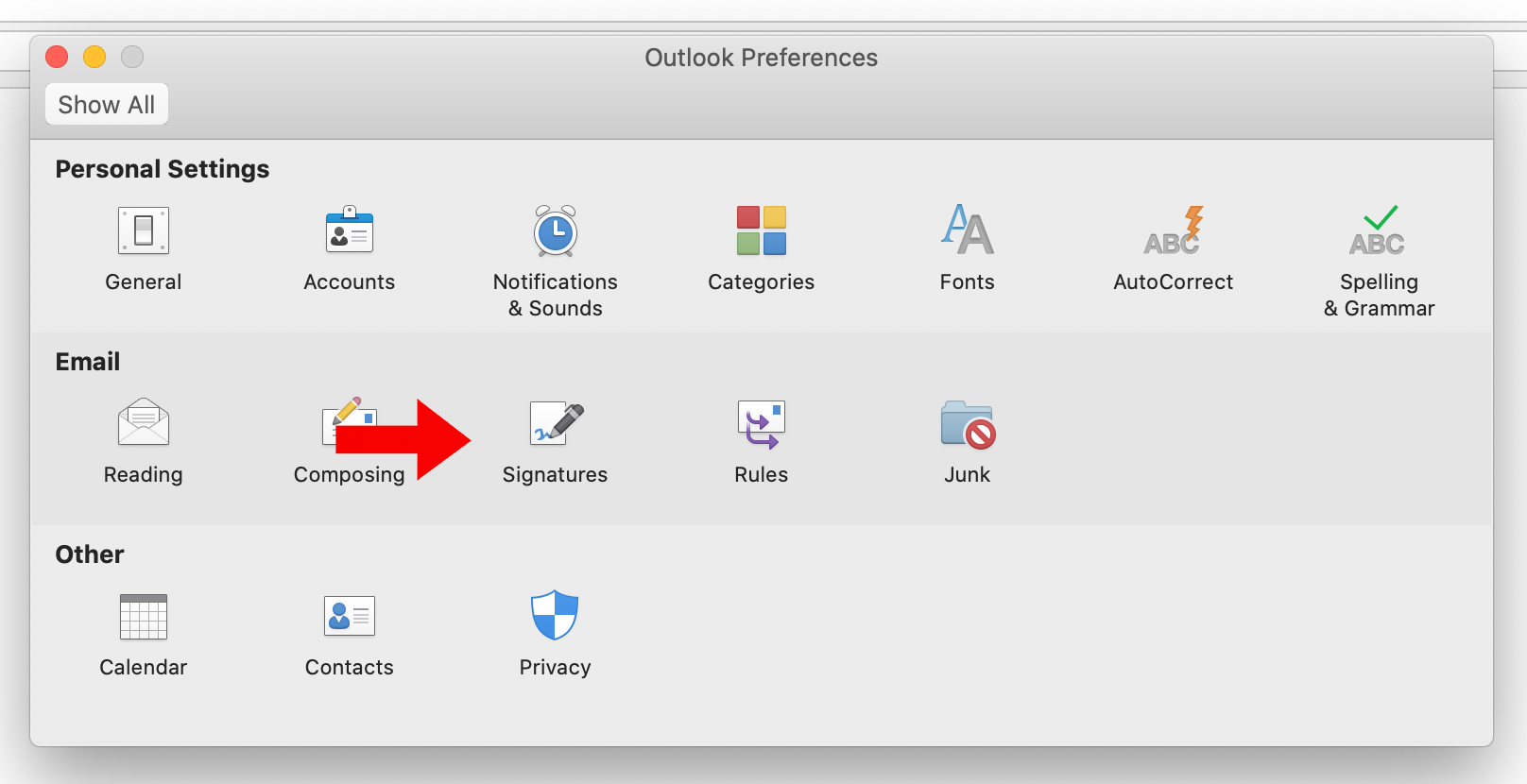Click the Show All button

[107, 104]
